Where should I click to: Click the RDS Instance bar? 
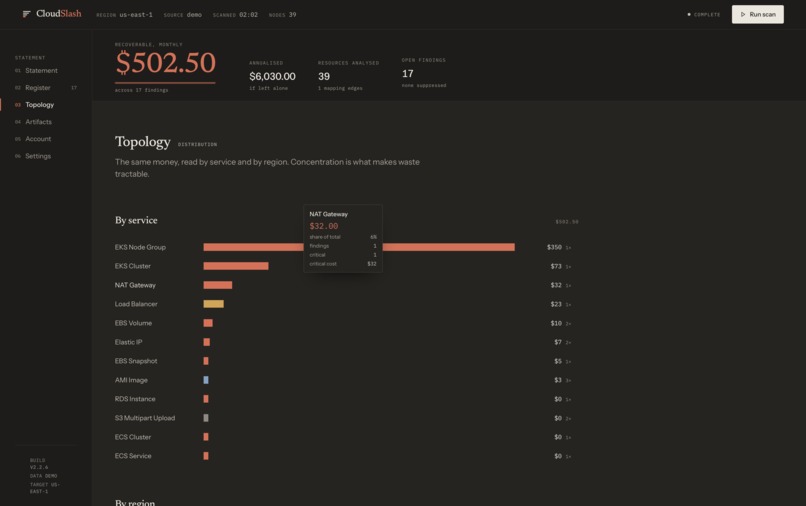[206, 399]
